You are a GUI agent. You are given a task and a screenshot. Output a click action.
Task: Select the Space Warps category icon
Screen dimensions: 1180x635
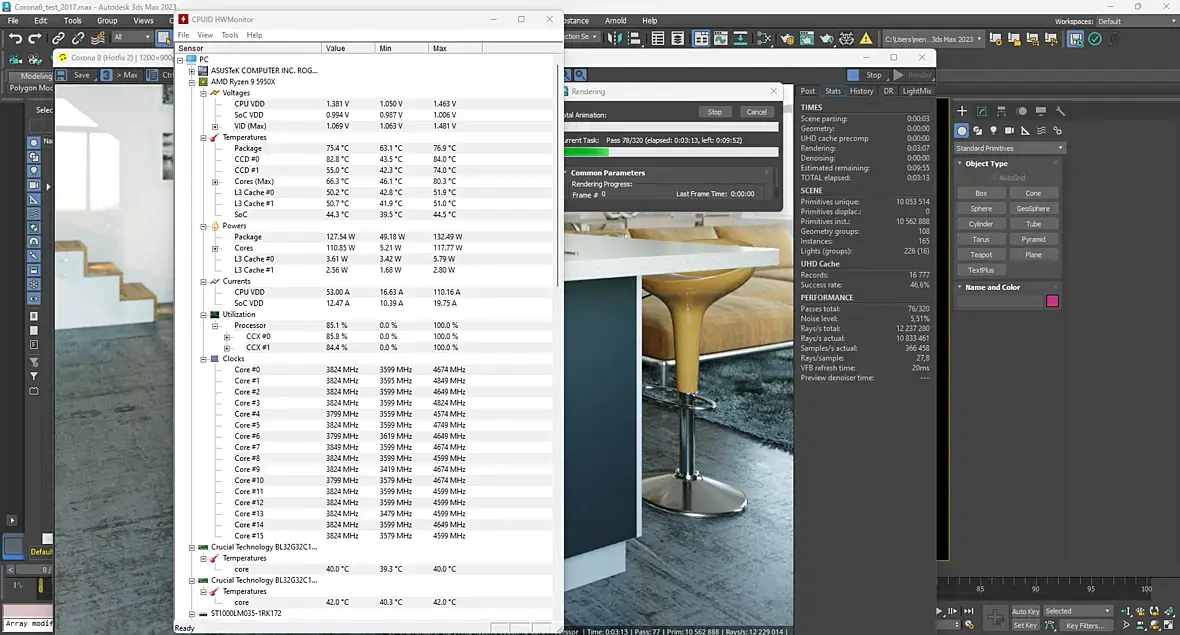tap(1042, 130)
